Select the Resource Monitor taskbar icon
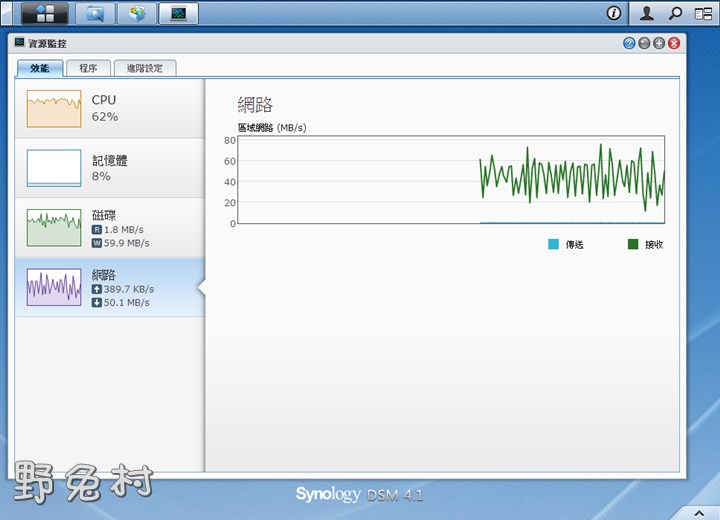Image resolution: width=720 pixels, height=520 pixels. click(179, 13)
